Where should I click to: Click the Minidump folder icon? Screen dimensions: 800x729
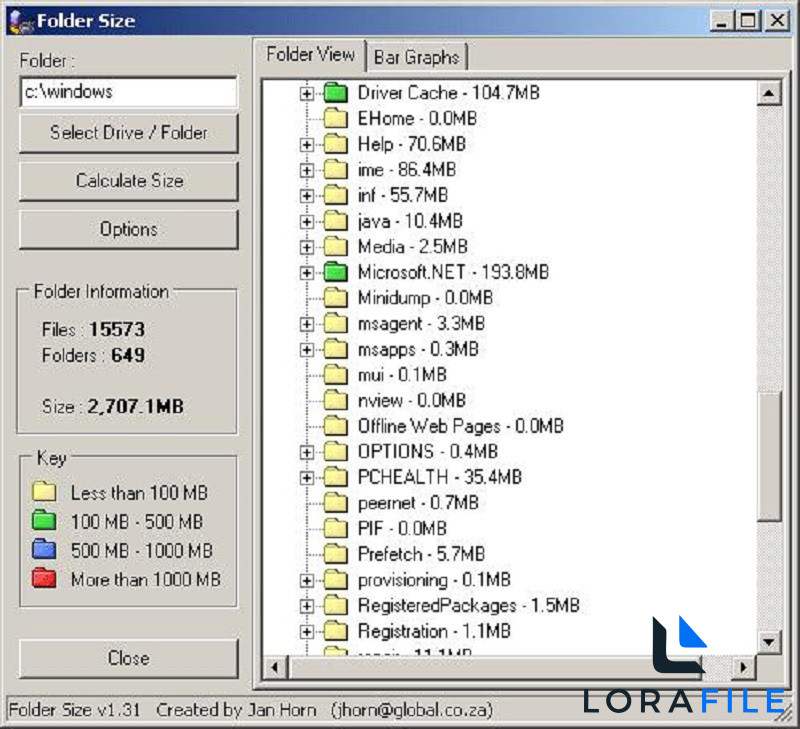pyautogui.click(x=336, y=297)
